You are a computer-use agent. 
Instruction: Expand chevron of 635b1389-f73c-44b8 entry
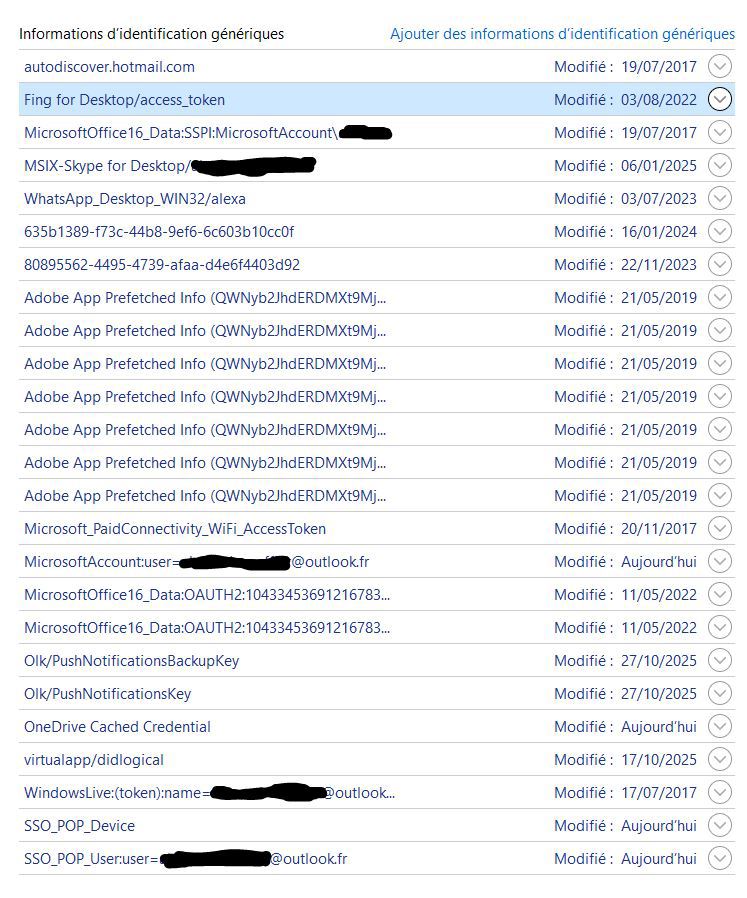720,231
